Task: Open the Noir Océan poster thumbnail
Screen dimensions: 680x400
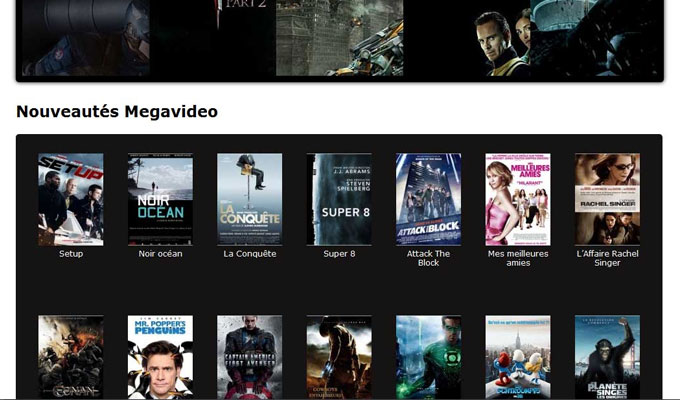Action: 160,200
